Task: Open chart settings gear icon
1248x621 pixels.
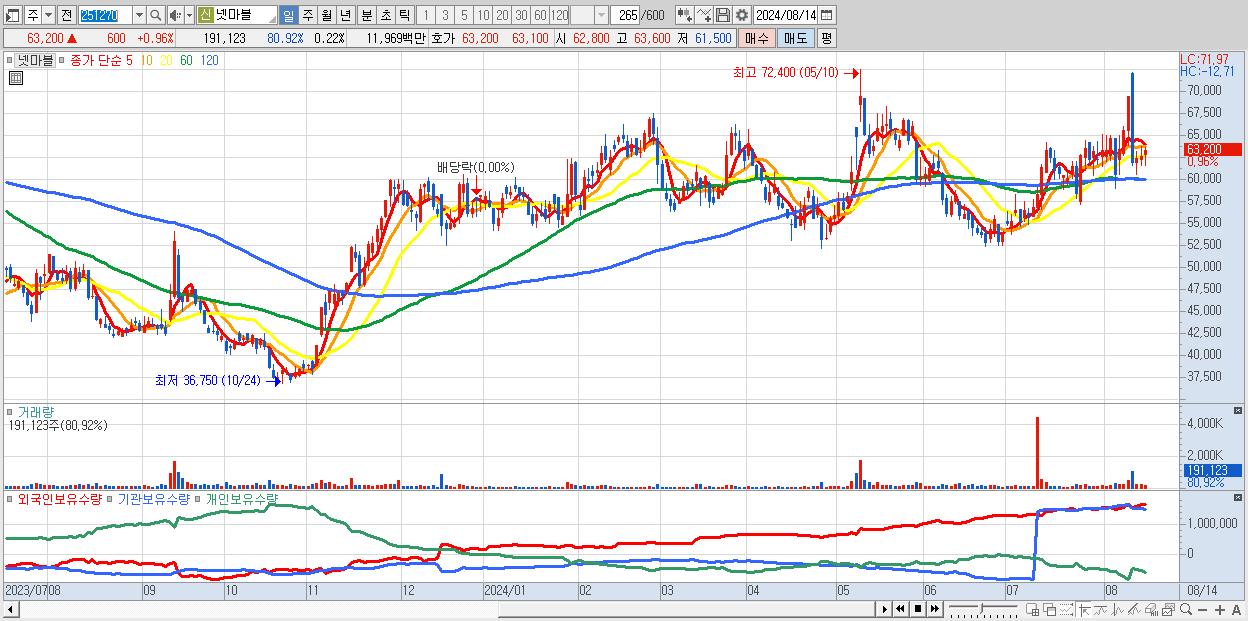Action: tap(742, 15)
